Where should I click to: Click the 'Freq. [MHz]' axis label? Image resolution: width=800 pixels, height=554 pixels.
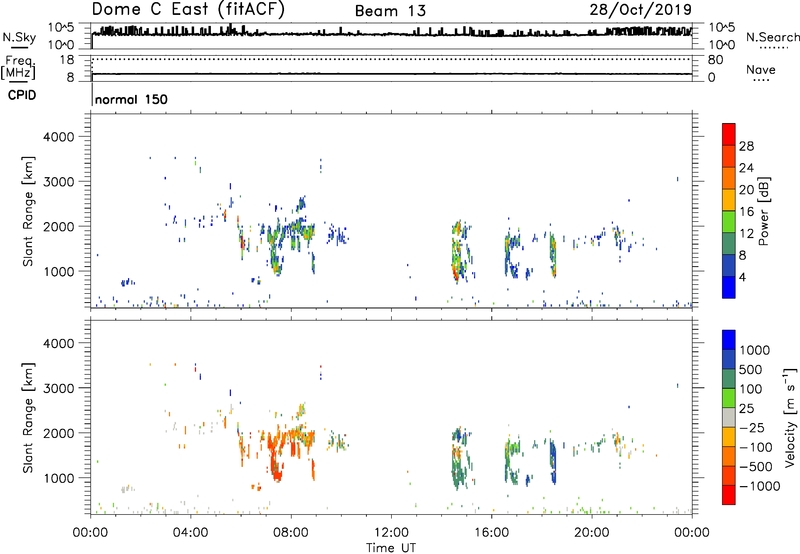click(x=18, y=67)
